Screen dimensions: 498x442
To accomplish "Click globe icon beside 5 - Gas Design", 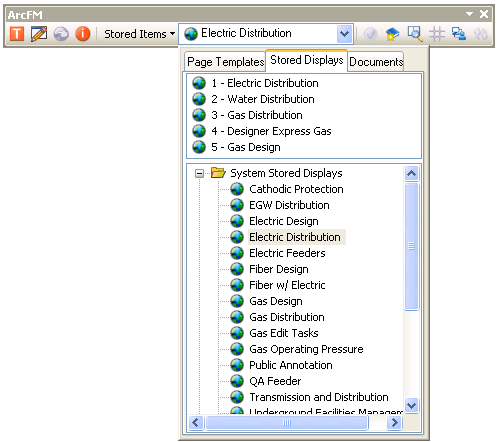I will pyautogui.click(x=199, y=147).
